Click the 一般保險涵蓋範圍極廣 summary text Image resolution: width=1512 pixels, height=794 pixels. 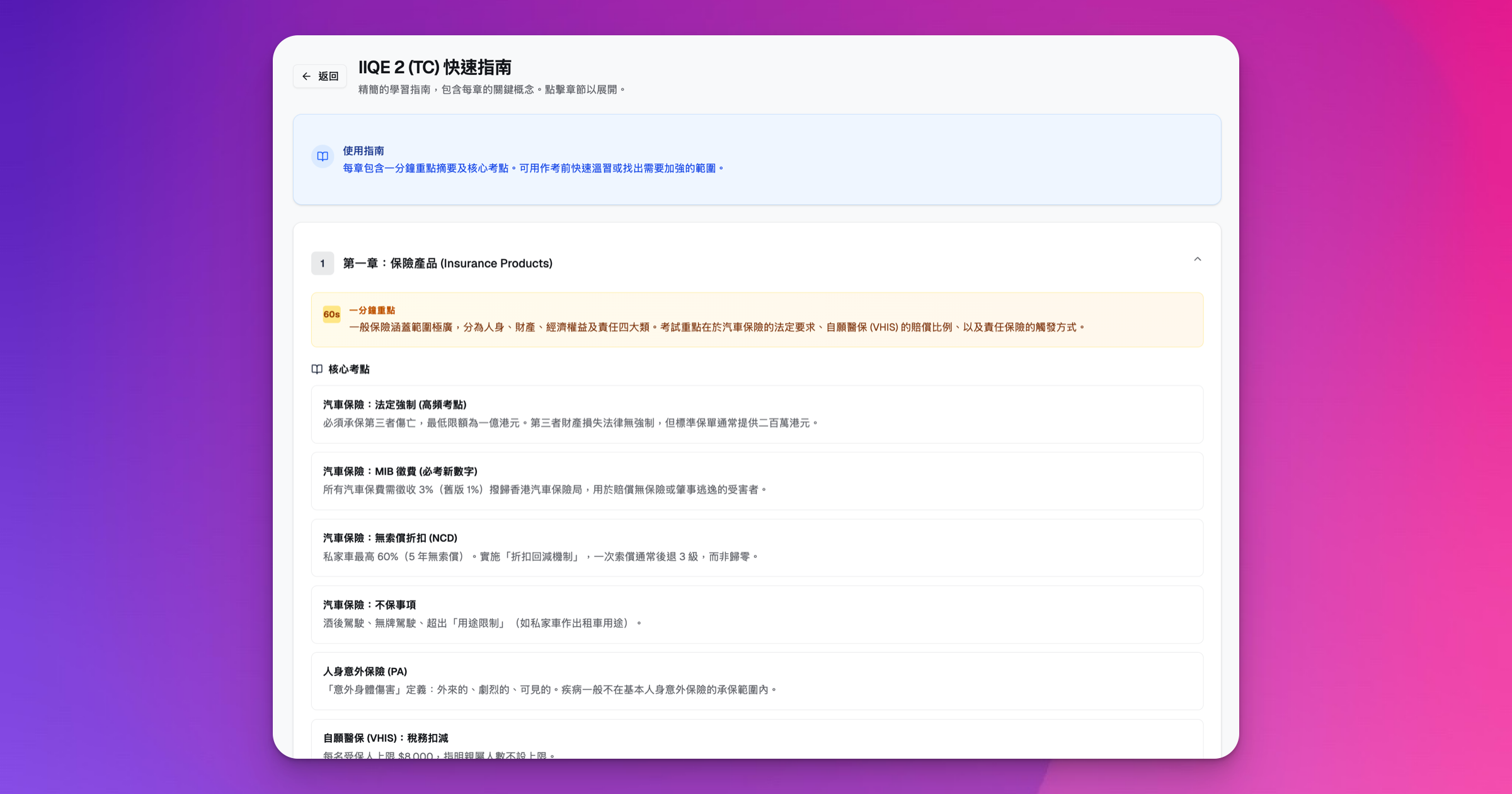tap(717, 327)
